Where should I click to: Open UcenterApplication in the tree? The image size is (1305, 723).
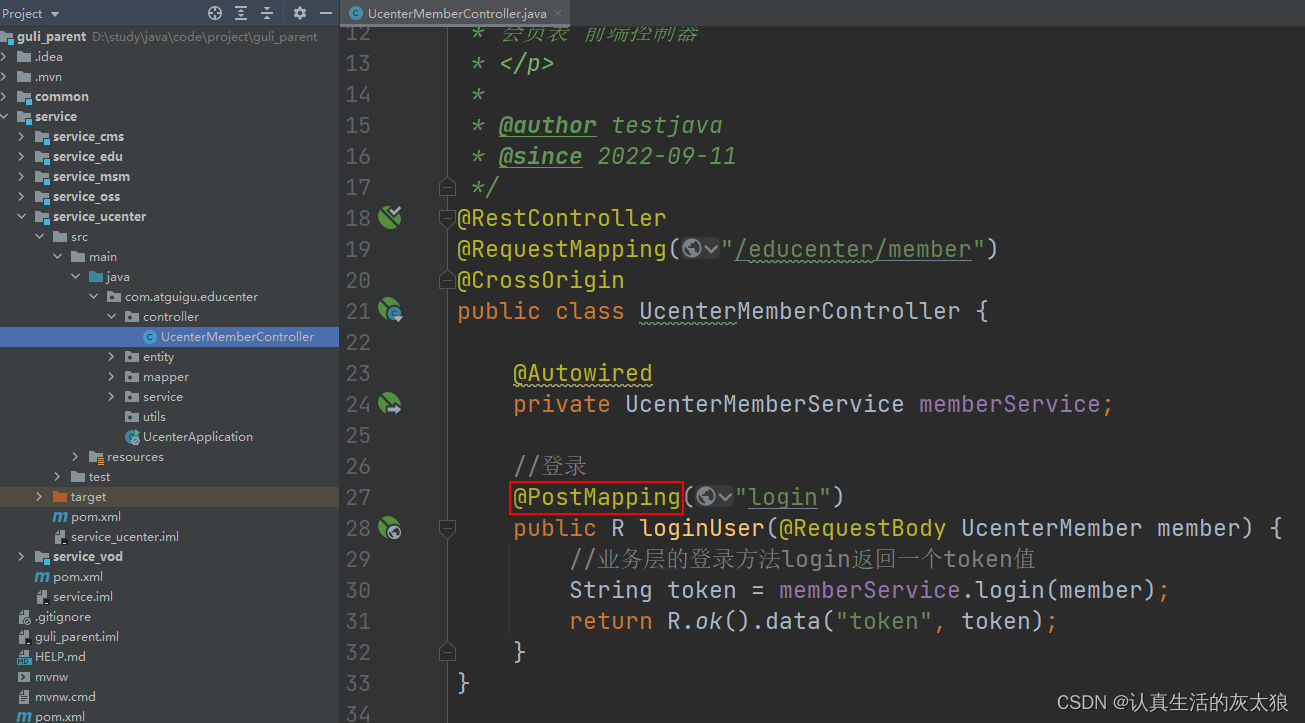point(198,437)
